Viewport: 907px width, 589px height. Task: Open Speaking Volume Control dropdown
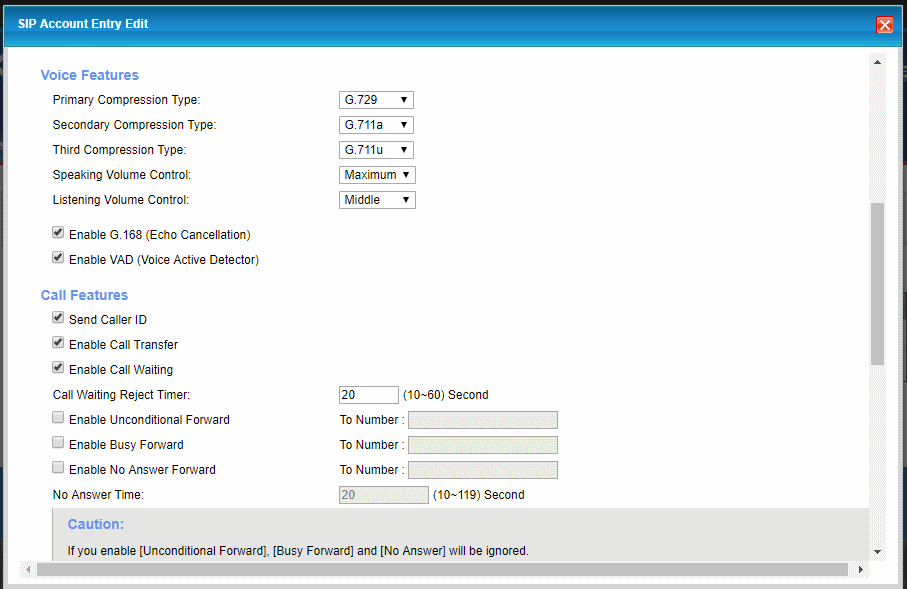377,175
